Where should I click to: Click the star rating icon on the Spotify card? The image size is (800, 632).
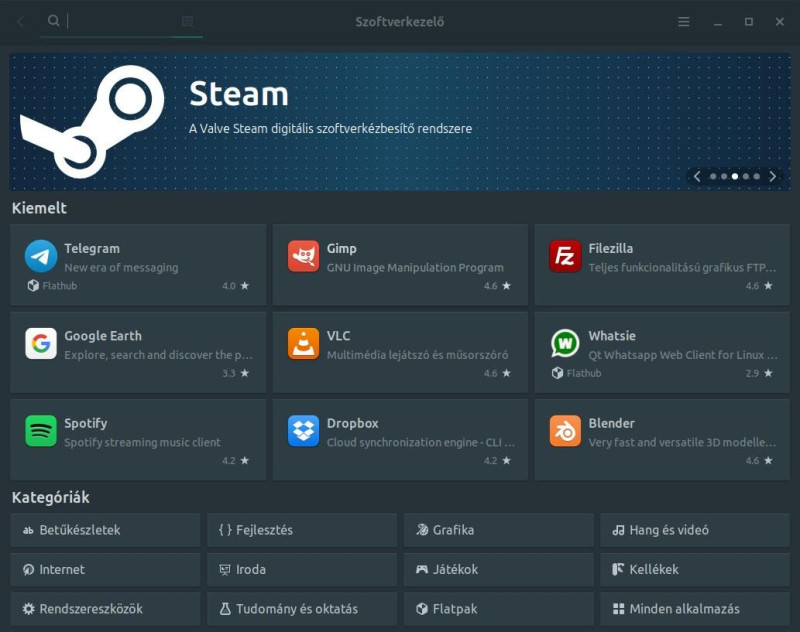point(244,460)
